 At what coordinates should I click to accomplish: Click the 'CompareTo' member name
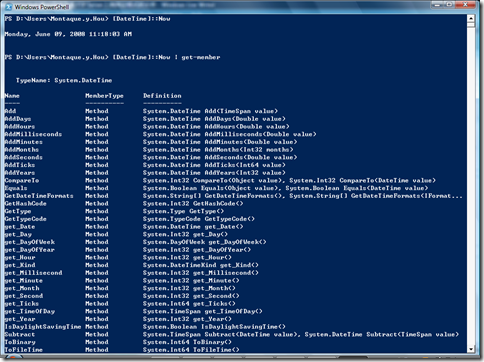[22, 180]
